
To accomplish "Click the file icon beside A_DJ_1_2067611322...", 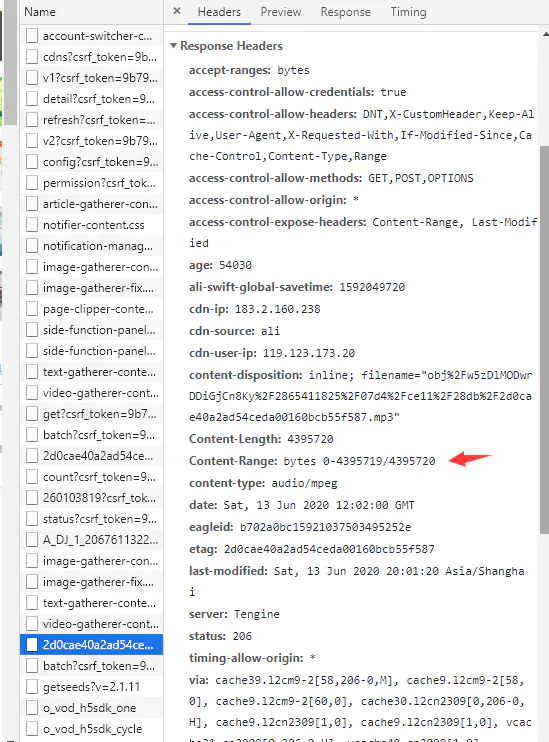I will pyautogui.click(x=32, y=539).
